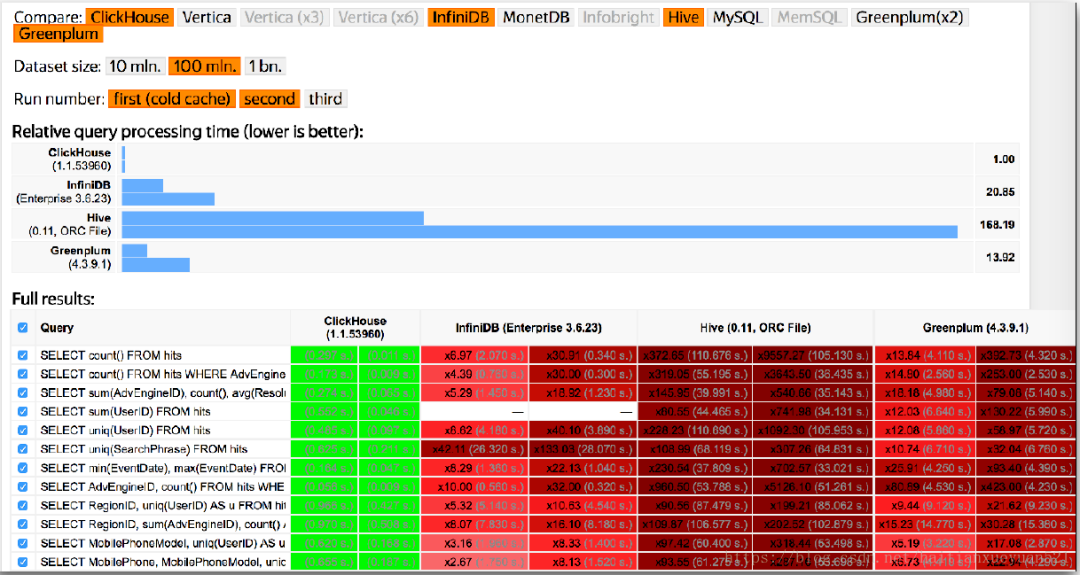Uncheck the SELECT count() FROM hits row
The height and width of the screenshot is (575, 1080).
[x=23, y=355]
